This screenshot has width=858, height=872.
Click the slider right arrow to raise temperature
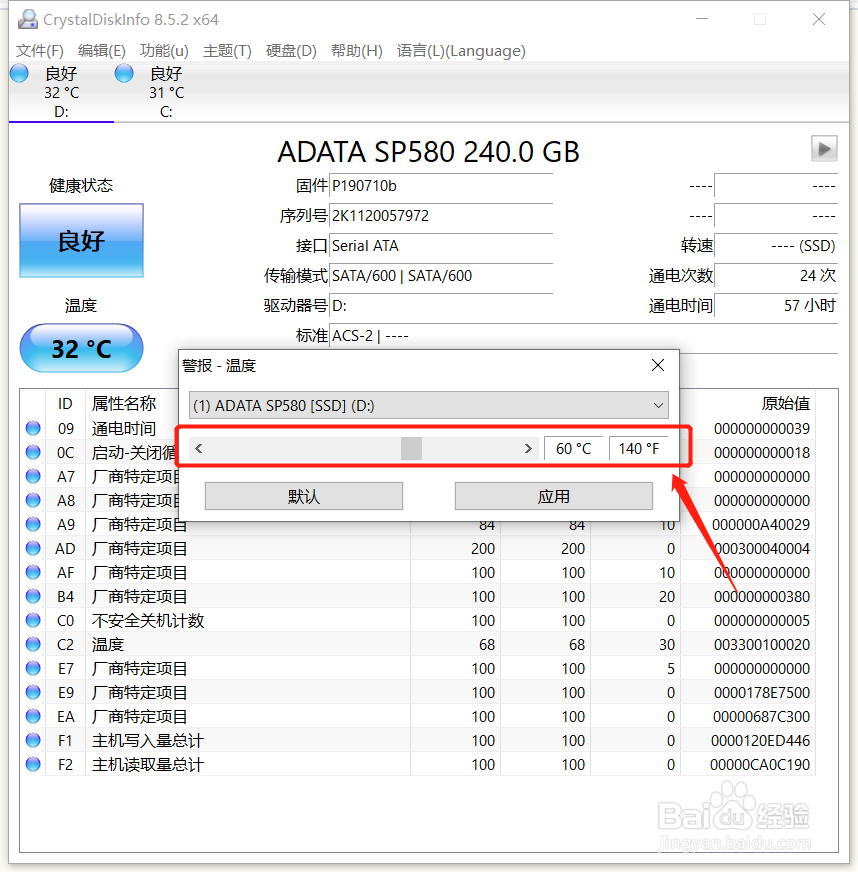[528, 448]
